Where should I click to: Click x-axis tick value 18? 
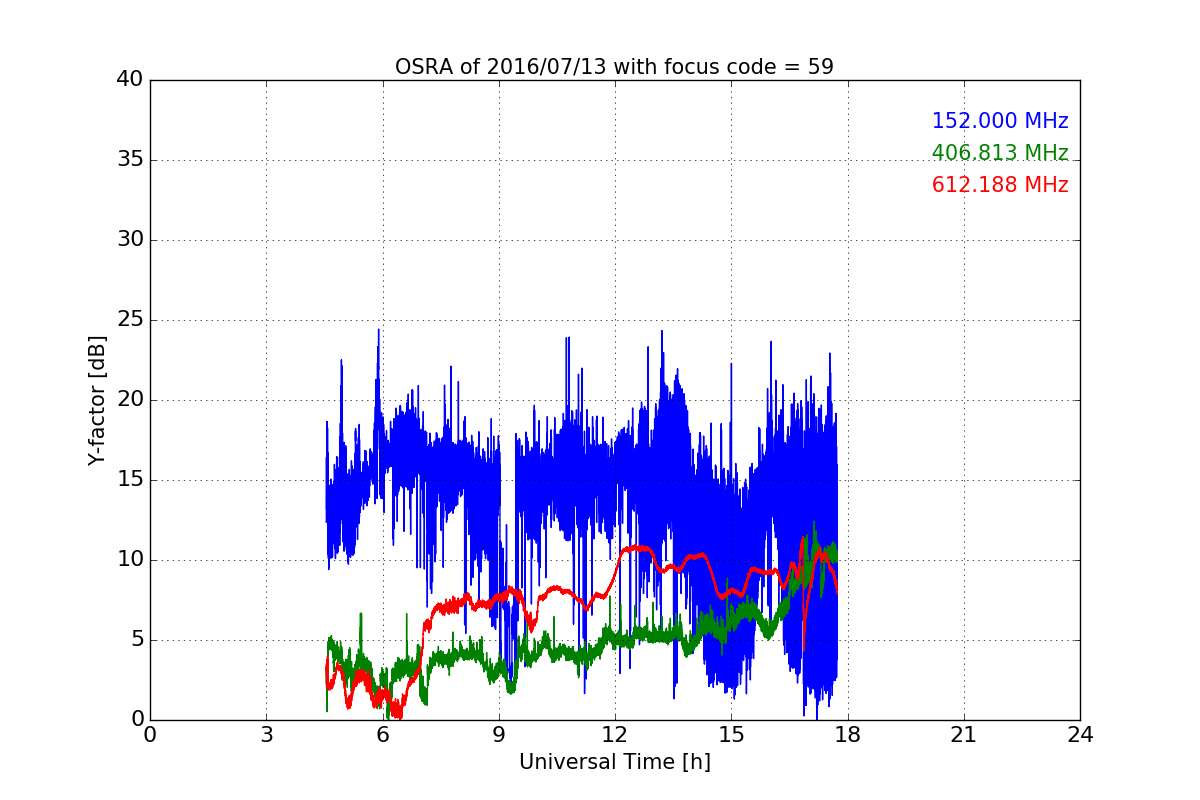[x=847, y=734]
